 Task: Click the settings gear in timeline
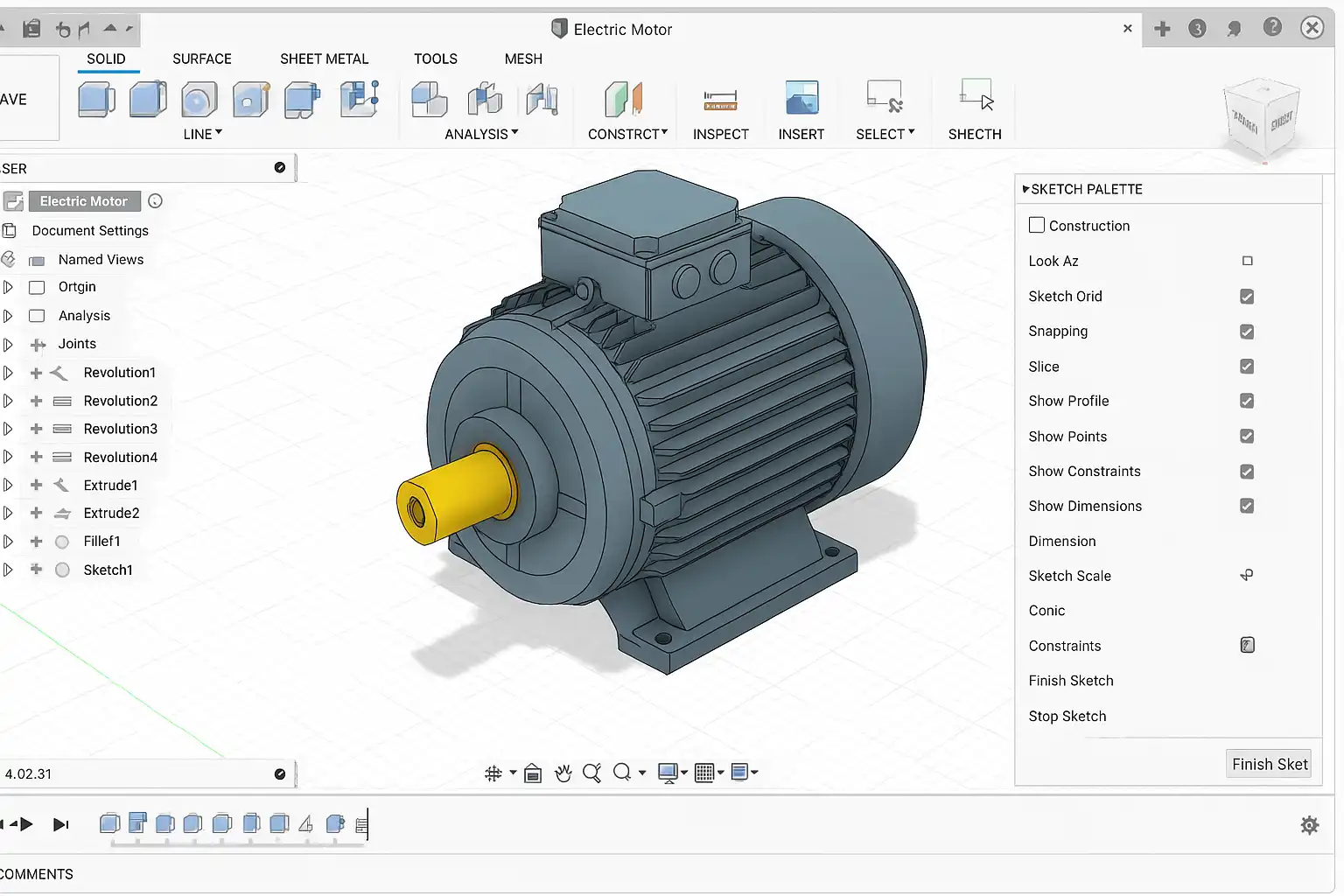(x=1309, y=825)
